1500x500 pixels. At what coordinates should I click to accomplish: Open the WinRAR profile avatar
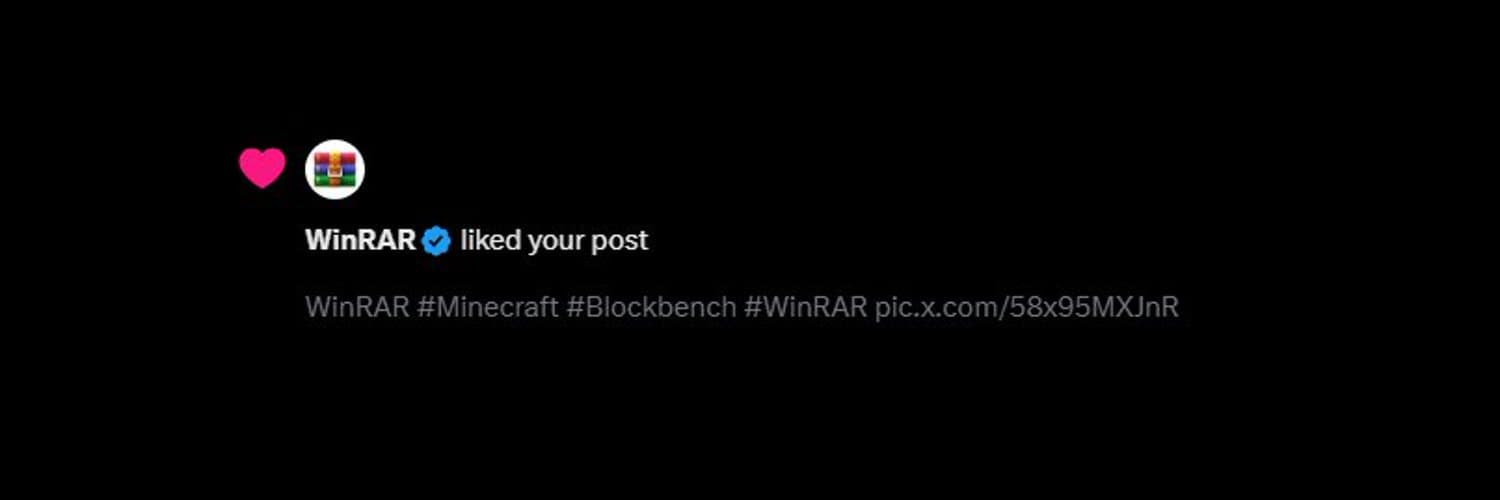(x=335, y=169)
